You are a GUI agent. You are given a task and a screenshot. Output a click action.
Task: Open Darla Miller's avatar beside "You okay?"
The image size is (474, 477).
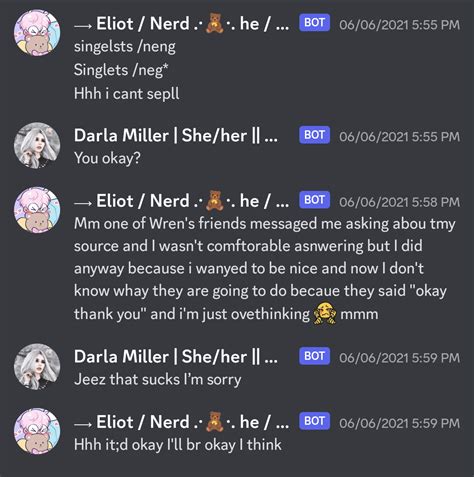coord(37,145)
